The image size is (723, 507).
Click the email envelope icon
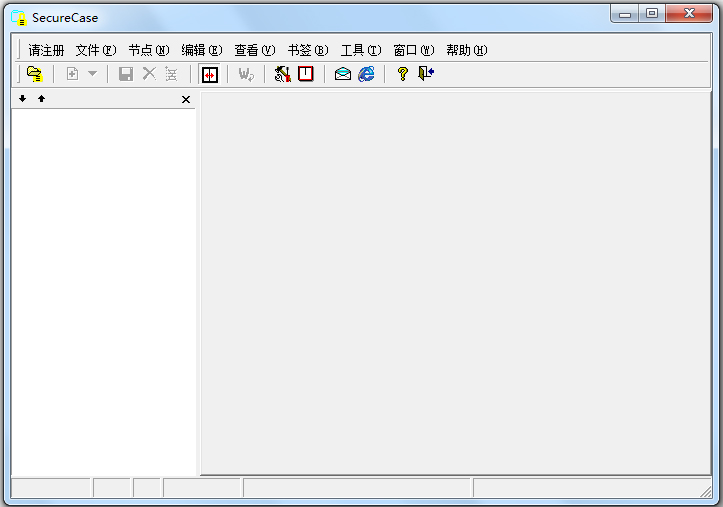click(343, 74)
